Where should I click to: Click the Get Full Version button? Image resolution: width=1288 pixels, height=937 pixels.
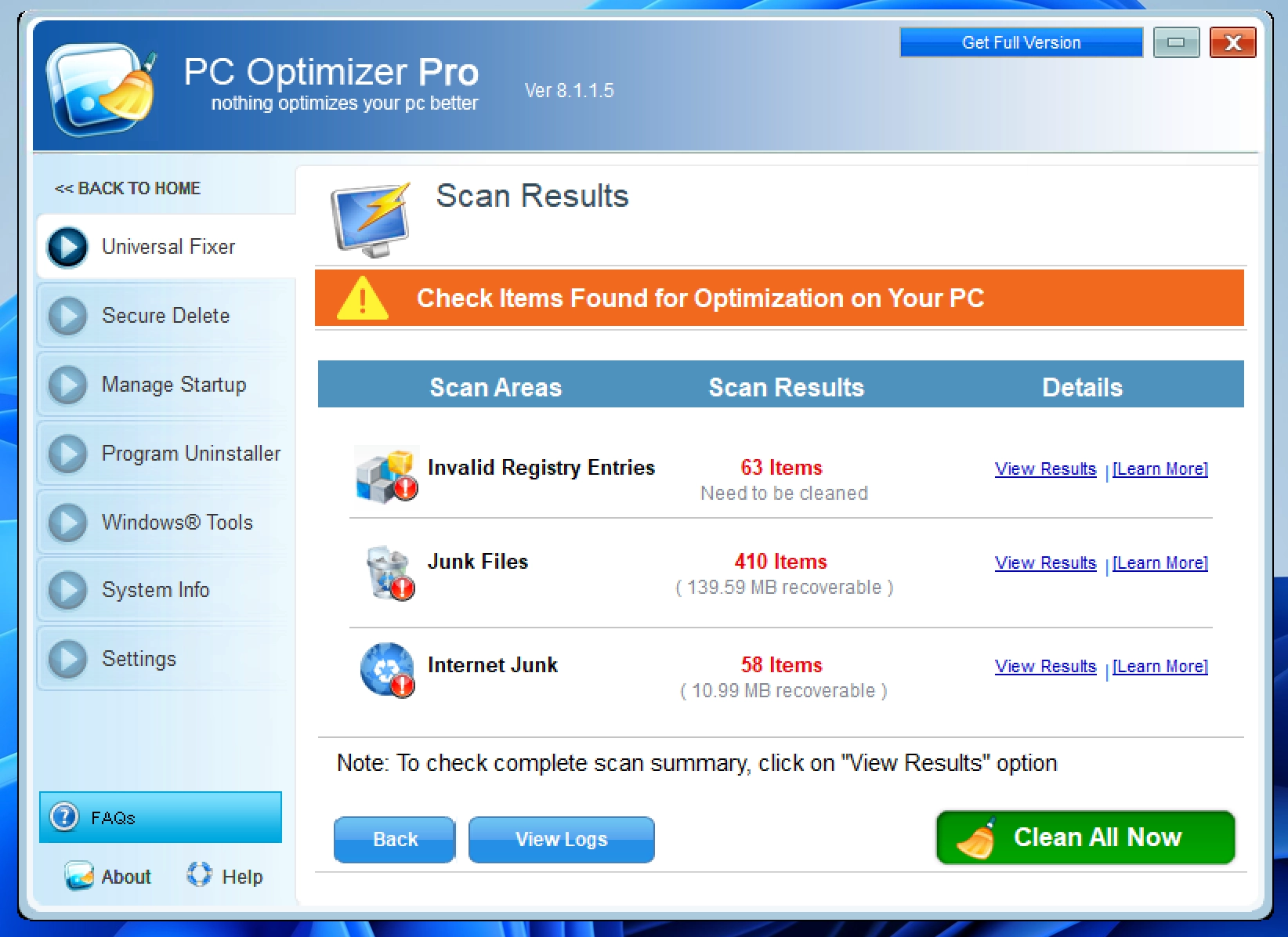pos(1020,42)
